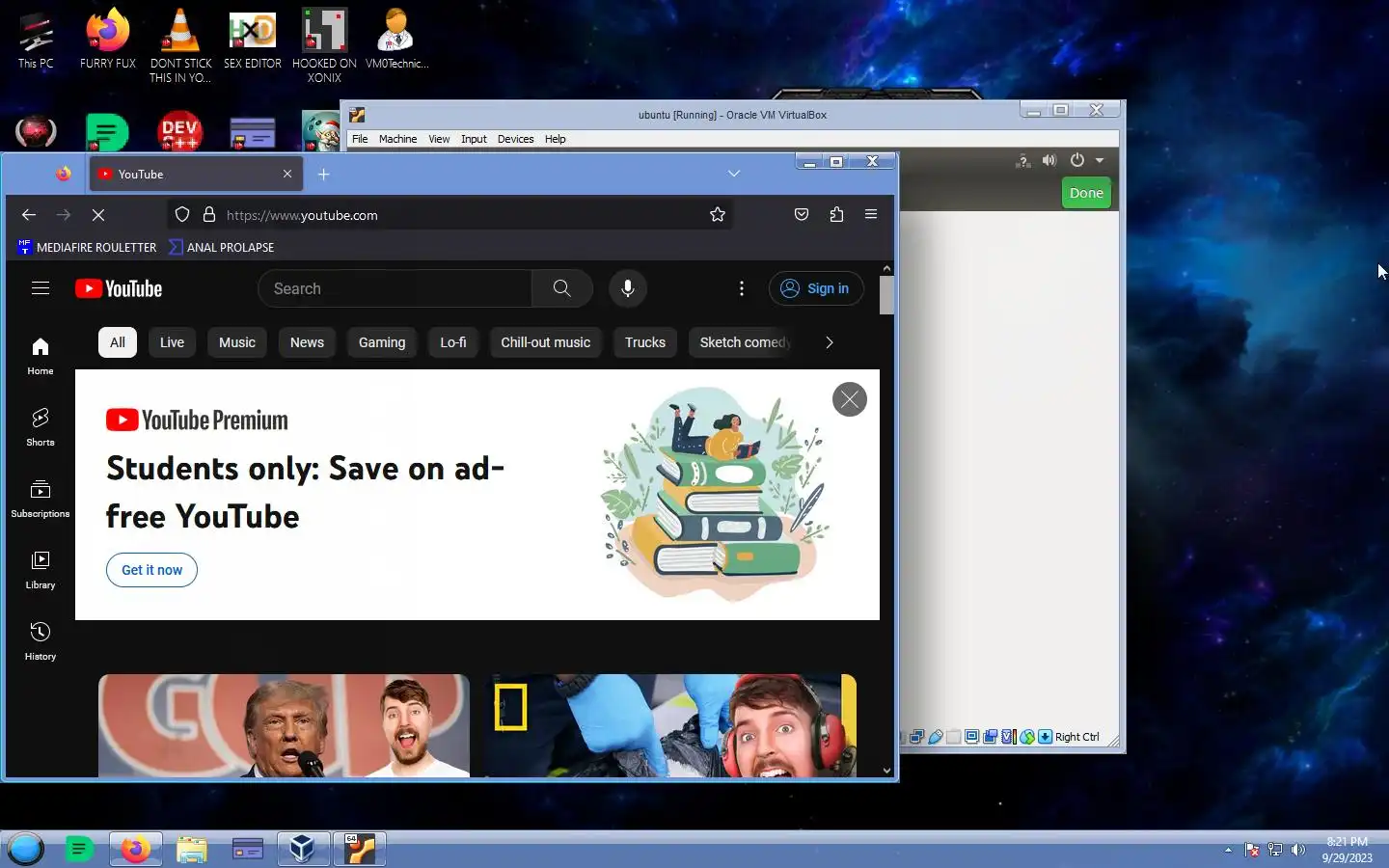Select the Lo-fi filter chip
1389x868 pixels.
453,342
